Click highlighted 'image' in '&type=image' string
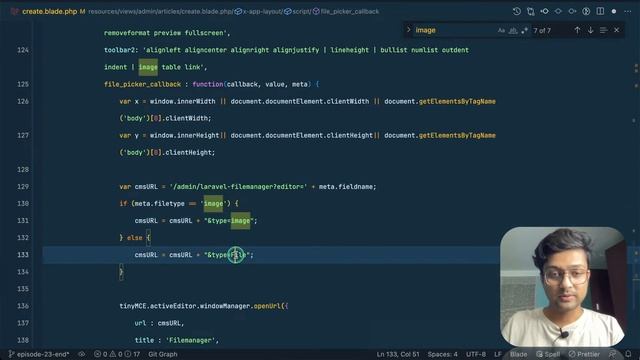The image size is (640, 360). 240,220
